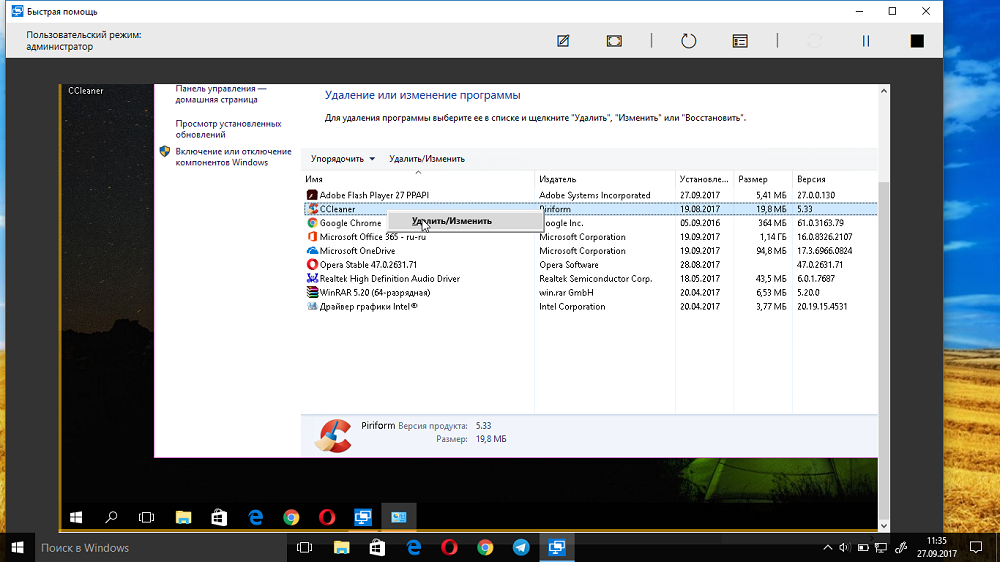Open the Упорядочить dropdown
The width and height of the screenshot is (1000, 562).
click(x=342, y=159)
